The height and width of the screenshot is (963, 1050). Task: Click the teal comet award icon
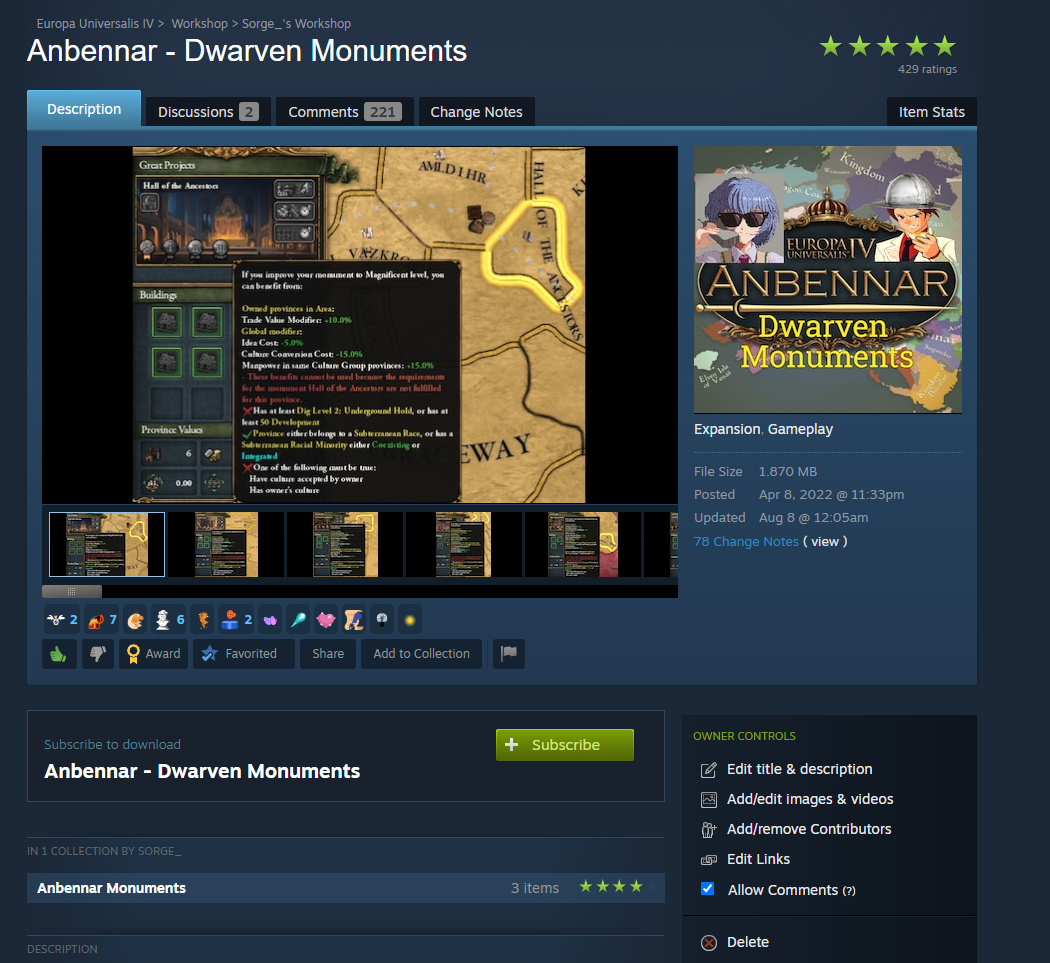pyautogui.click(x=298, y=620)
